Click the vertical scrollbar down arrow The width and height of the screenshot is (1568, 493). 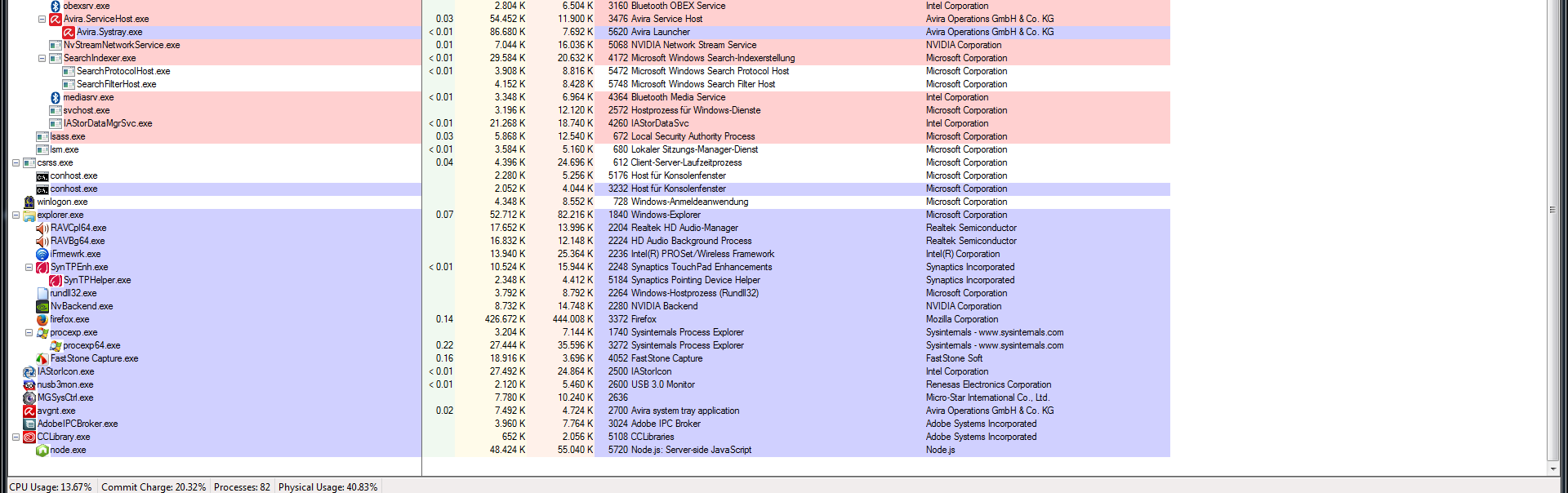[1552, 469]
